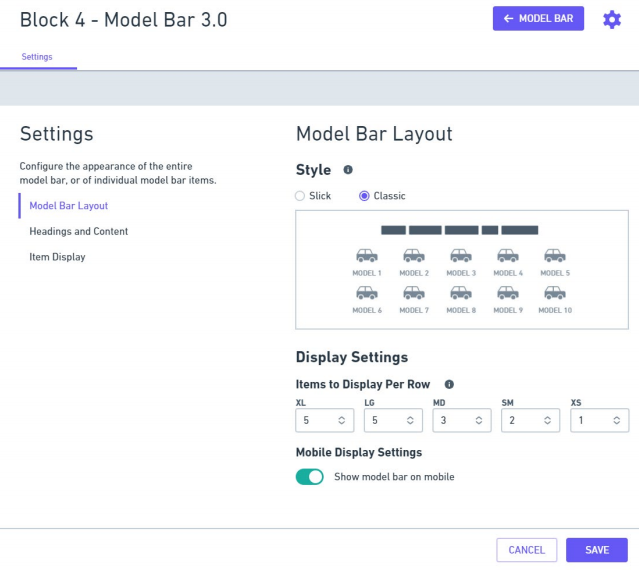639x570 pixels.
Task: Open Headings and Content section
Action: [x=78, y=231]
